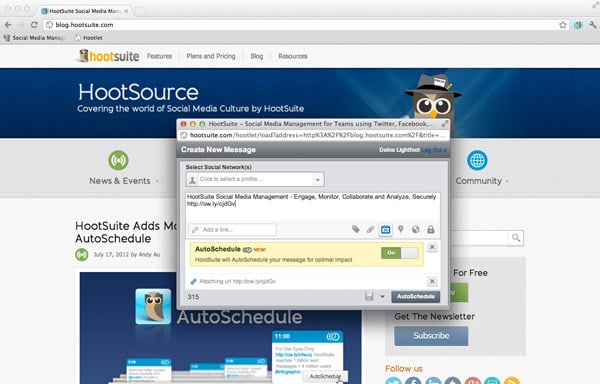600x384 pixels.
Task: Click the browser reload icon
Action: (x=34, y=25)
